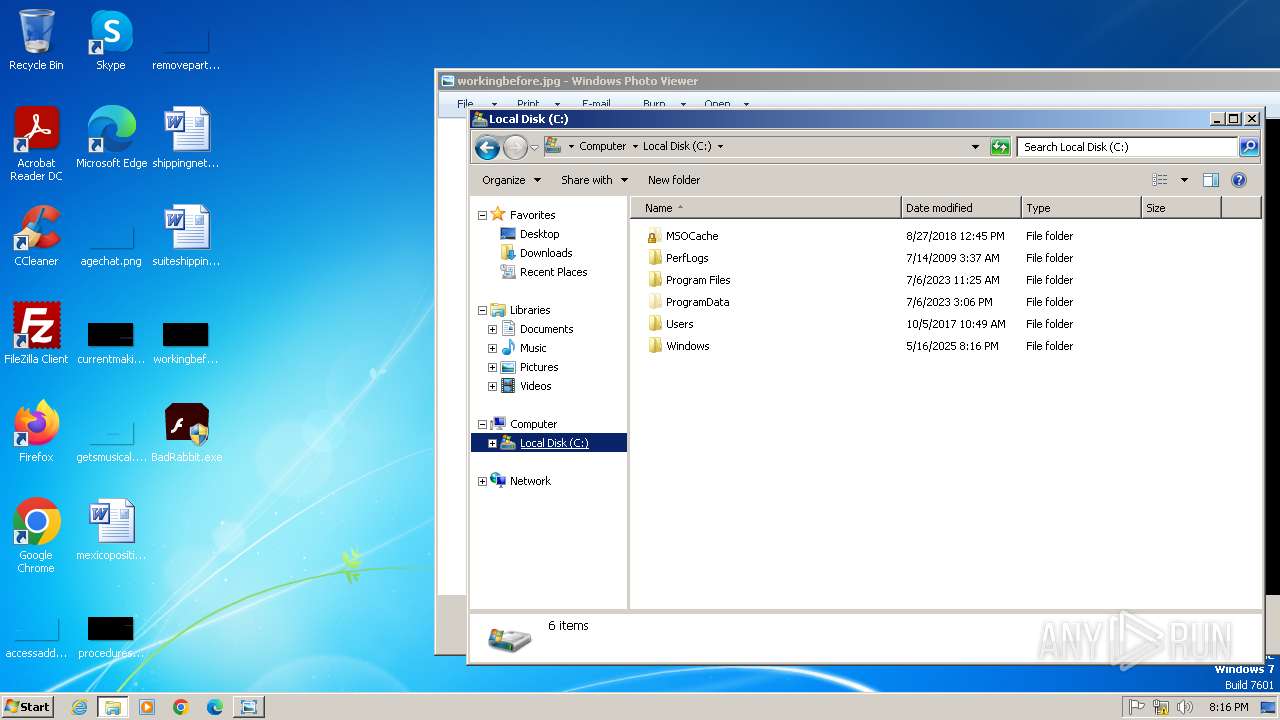
Task: Click the 8:16 PM taskbar clock
Action: pyautogui.click(x=1228, y=707)
